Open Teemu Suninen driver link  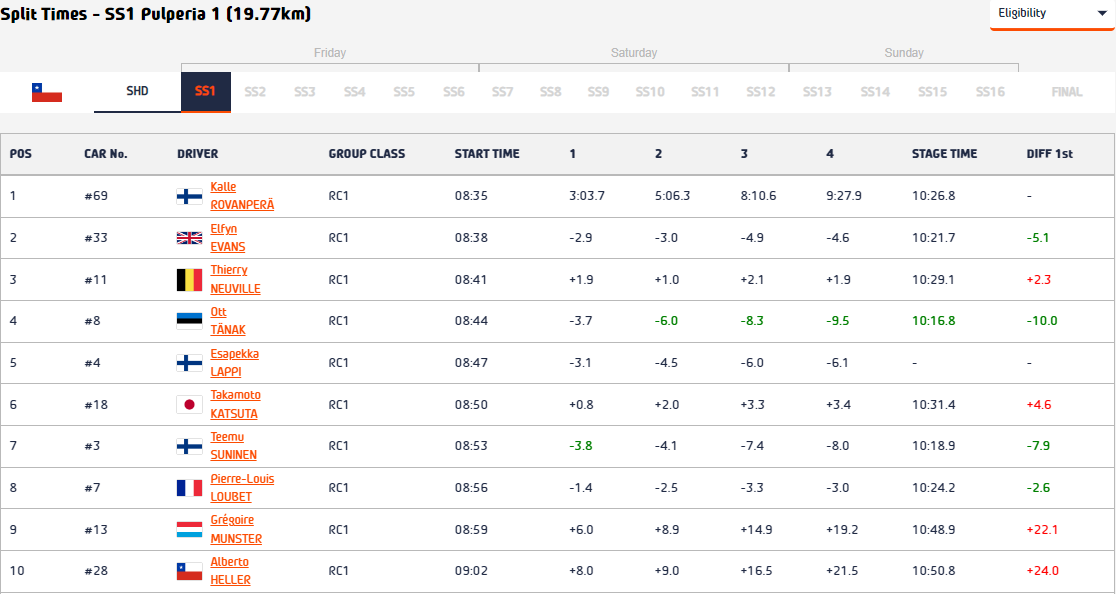click(233, 446)
